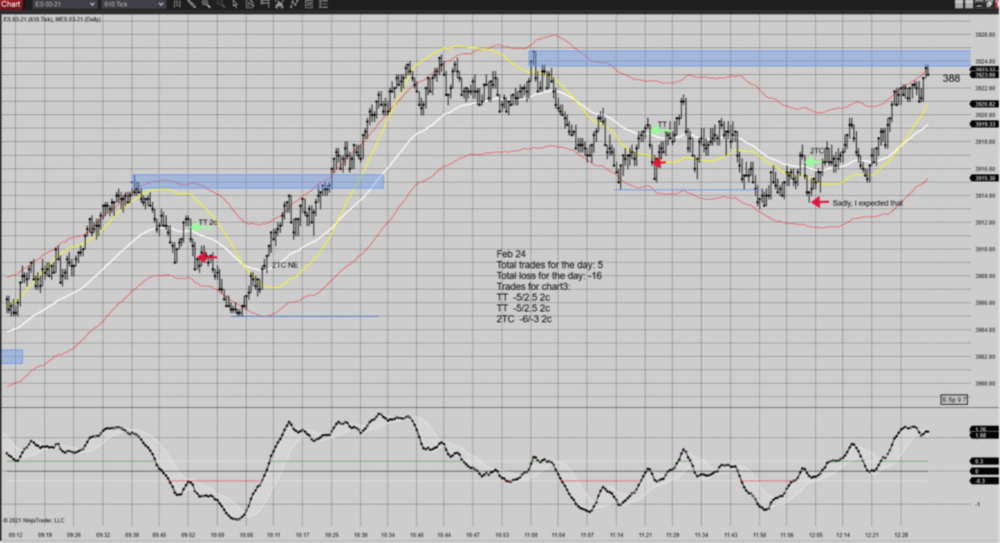The height and width of the screenshot is (543, 1000).
Task: Click the Chart tab label
Action: click(x=11, y=5)
